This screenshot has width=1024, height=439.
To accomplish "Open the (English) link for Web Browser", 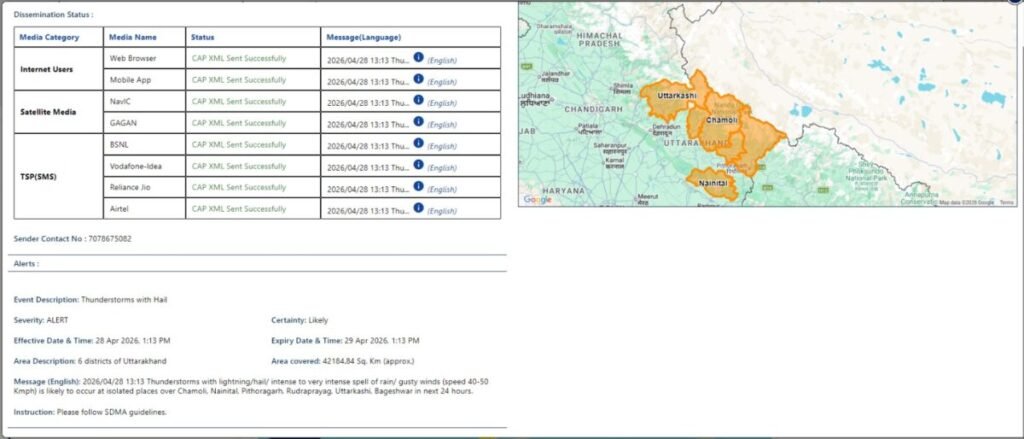I will 442,60.
